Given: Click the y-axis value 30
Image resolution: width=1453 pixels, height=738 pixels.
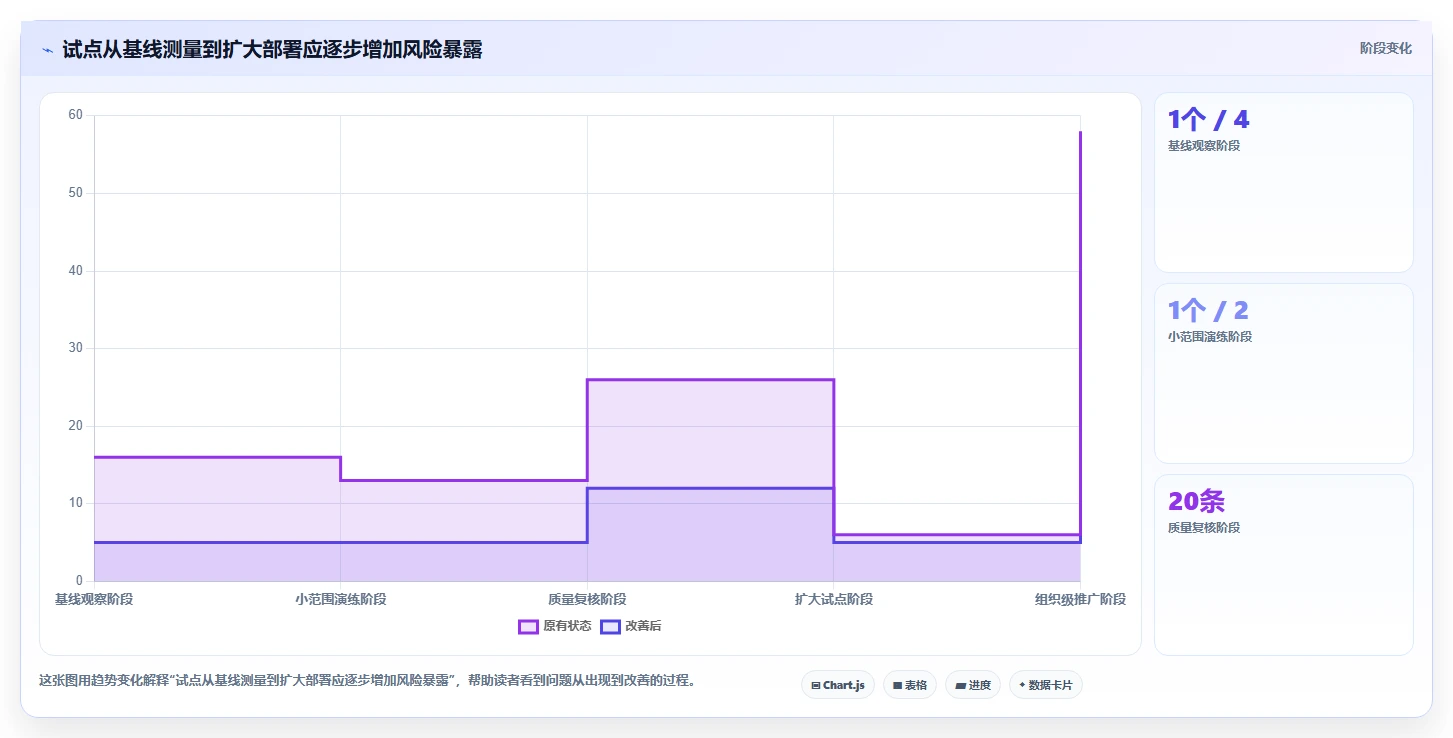Looking at the screenshot, I should 75,348.
